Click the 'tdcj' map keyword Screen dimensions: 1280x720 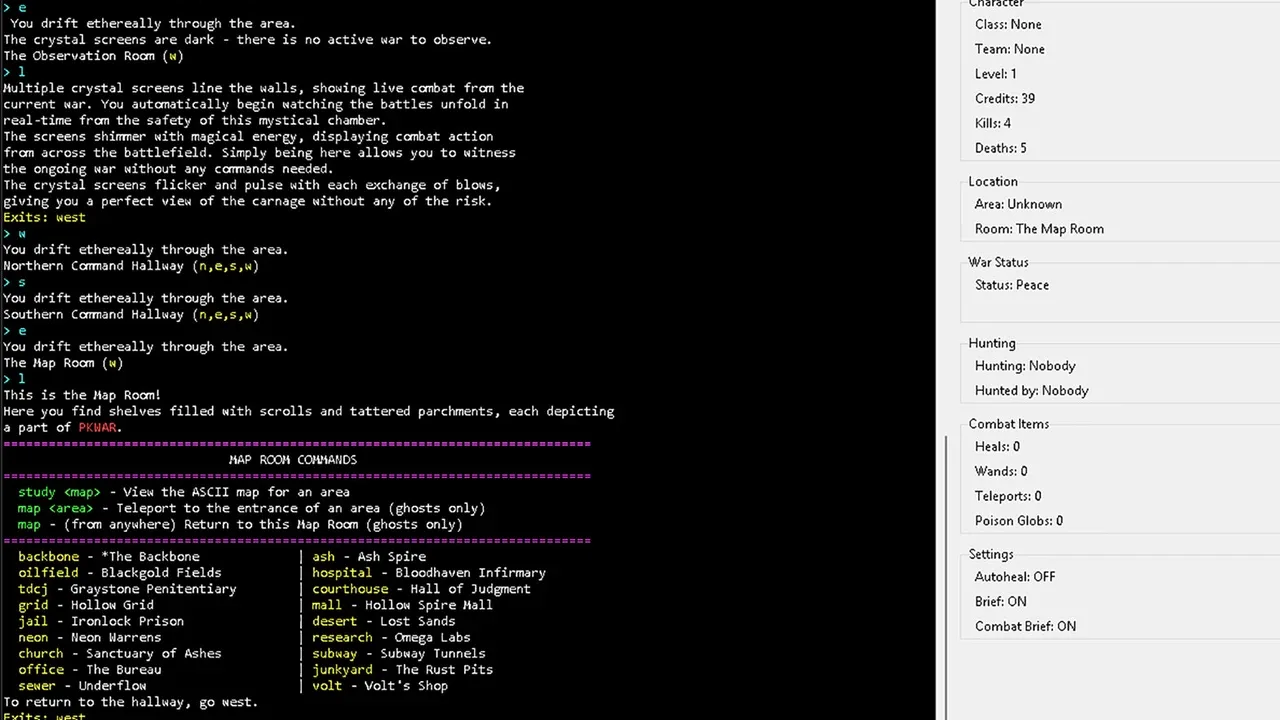(x=33, y=589)
